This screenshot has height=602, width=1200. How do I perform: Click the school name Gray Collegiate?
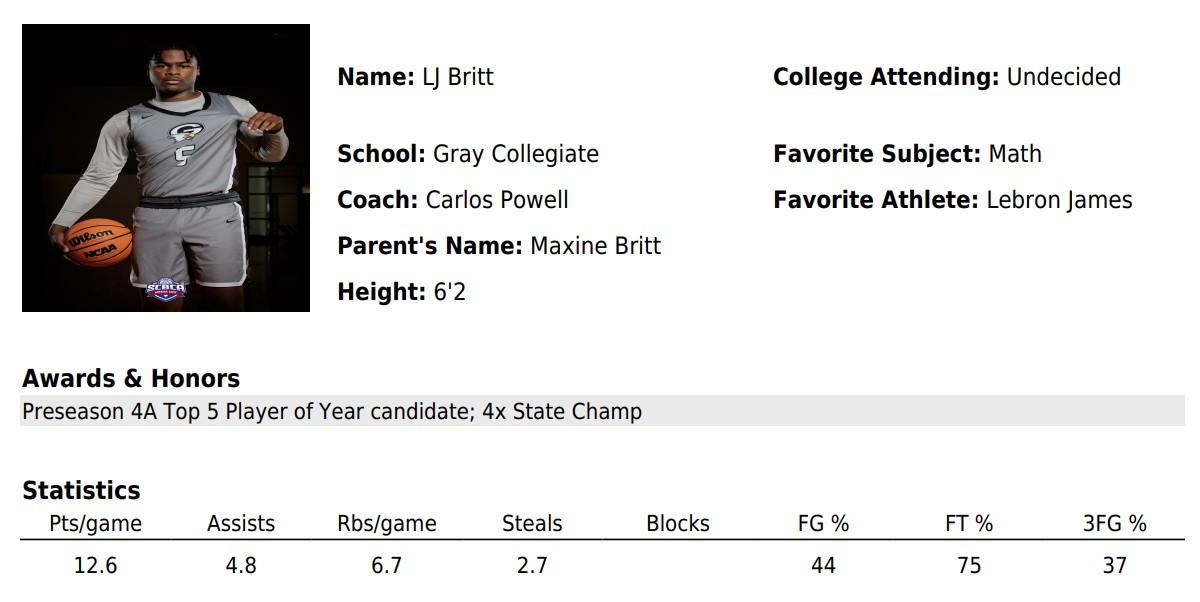coord(515,154)
